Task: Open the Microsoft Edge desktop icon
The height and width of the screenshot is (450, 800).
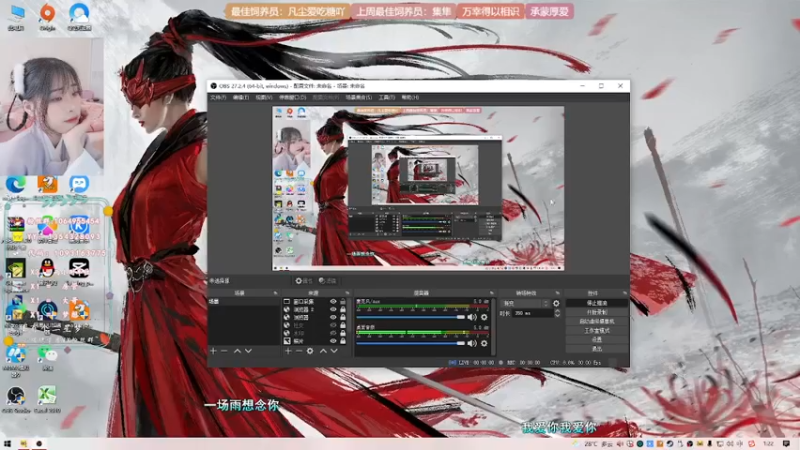Action: click(16, 187)
